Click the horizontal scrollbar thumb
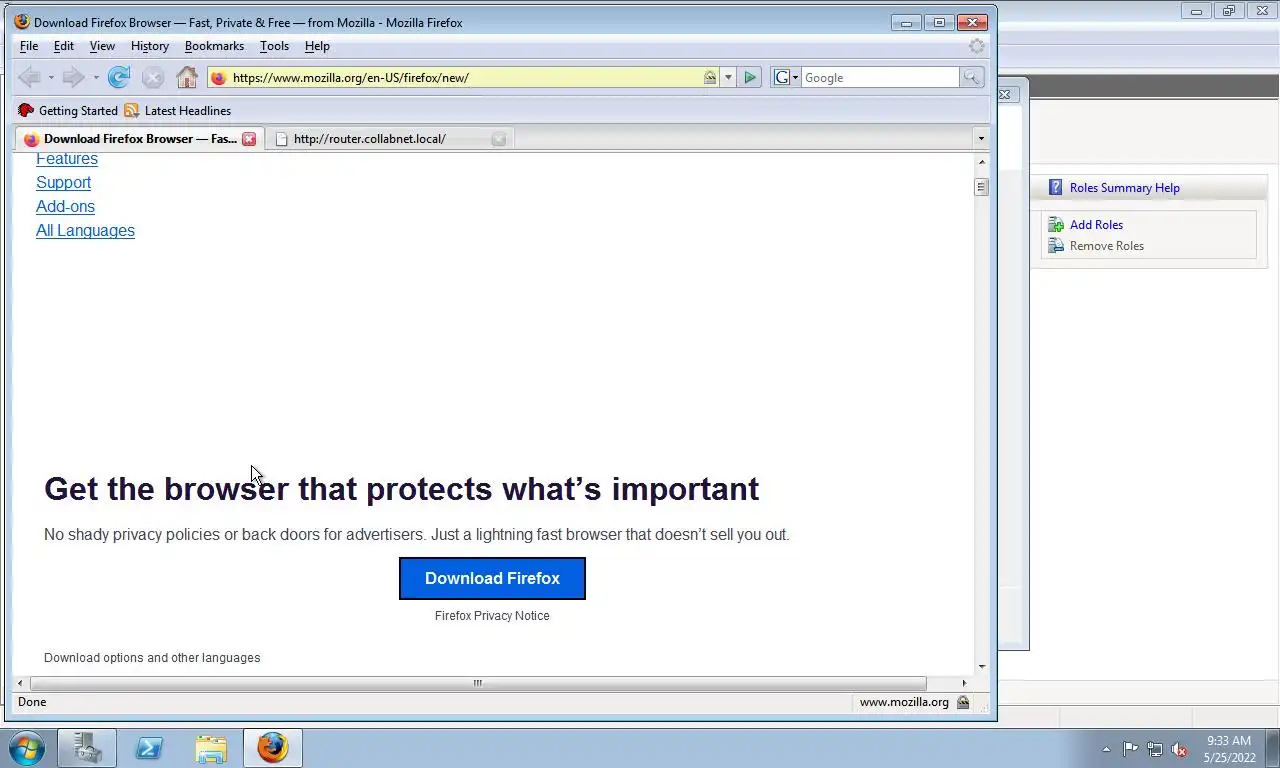Screen dimensions: 1280x768 click(x=478, y=683)
